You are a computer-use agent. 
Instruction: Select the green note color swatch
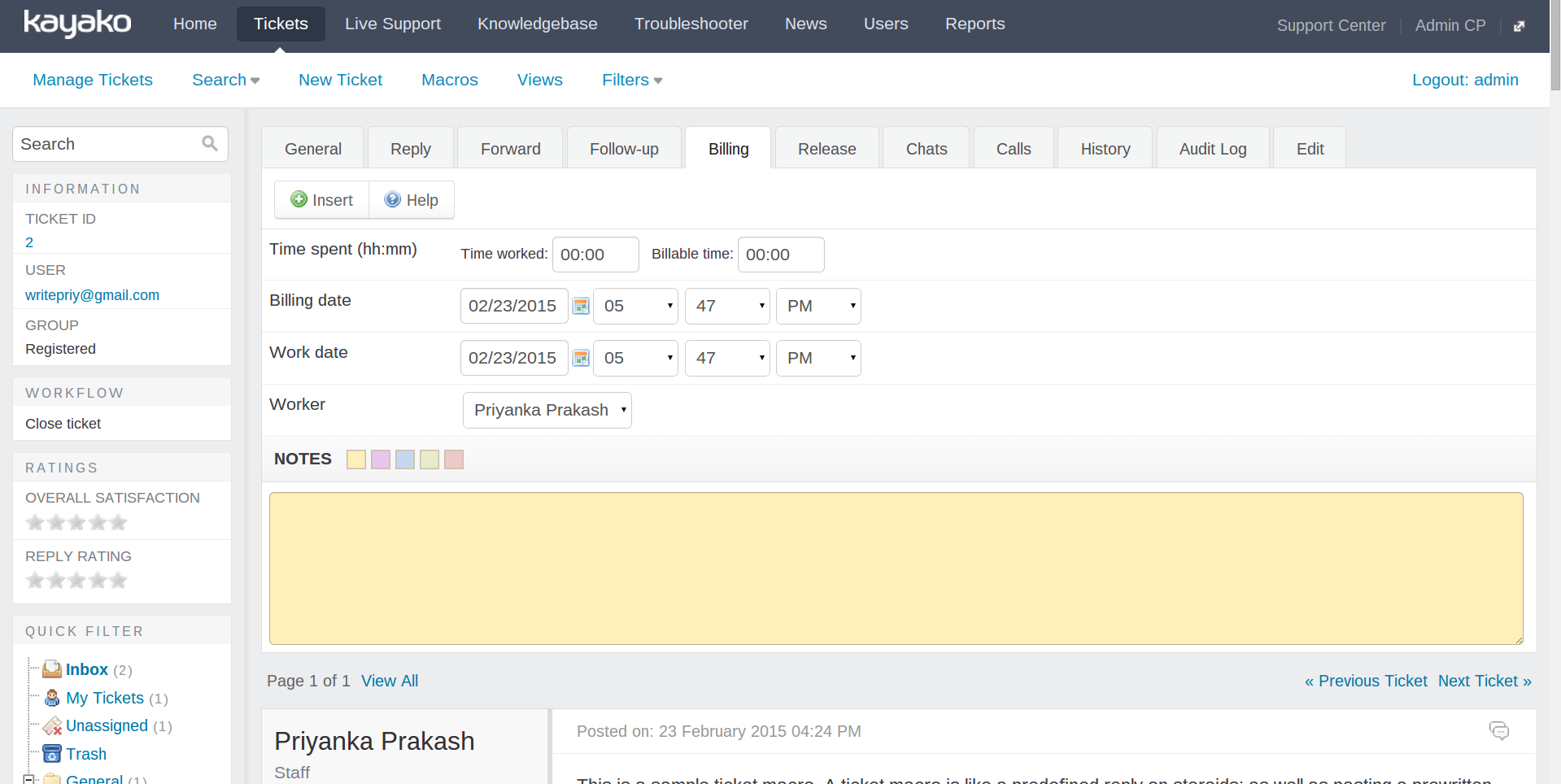click(429, 460)
